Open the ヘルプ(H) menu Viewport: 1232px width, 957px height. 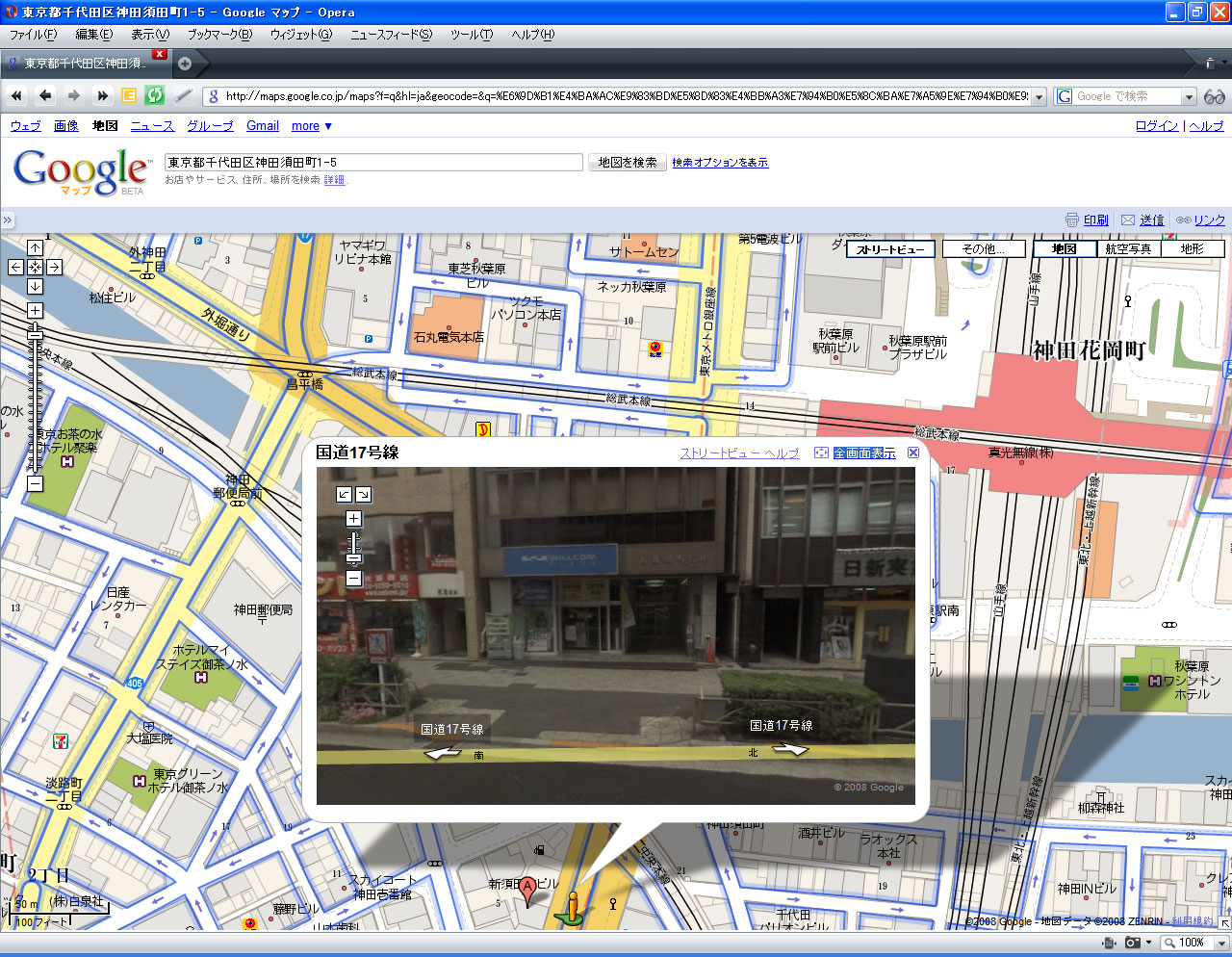point(532,35)
